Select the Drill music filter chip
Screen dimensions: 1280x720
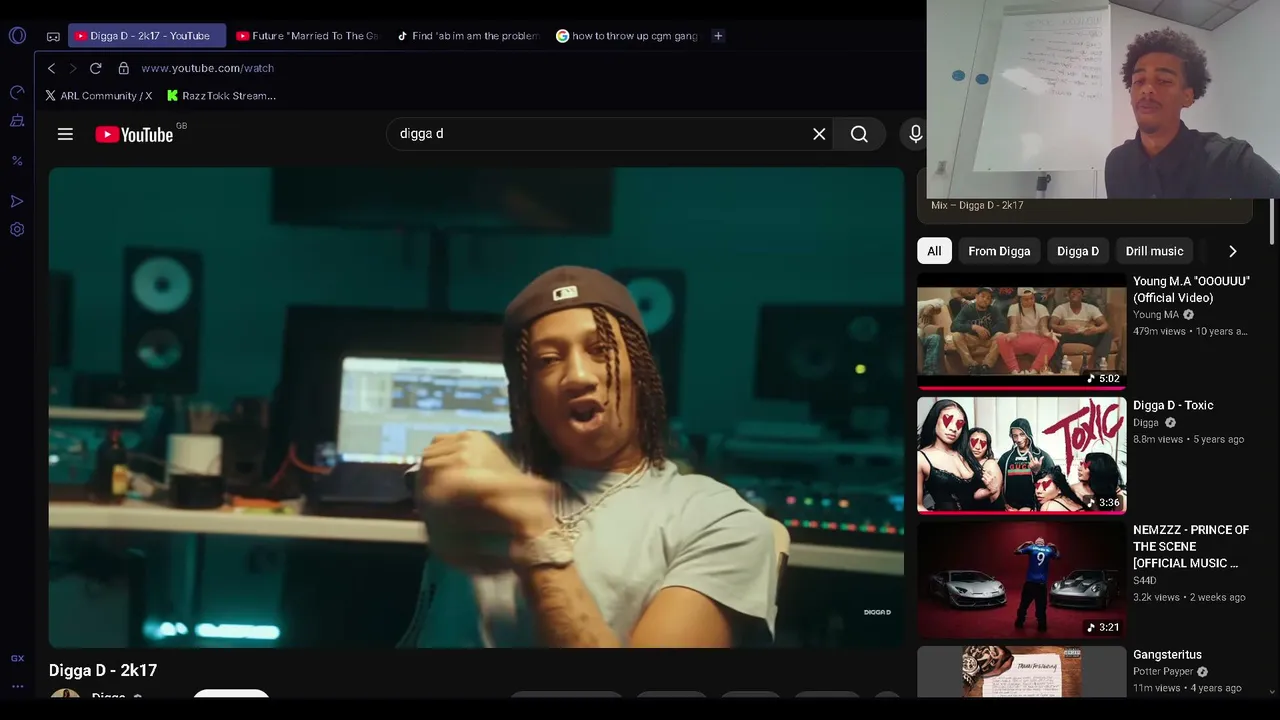tap(1154, 251)
